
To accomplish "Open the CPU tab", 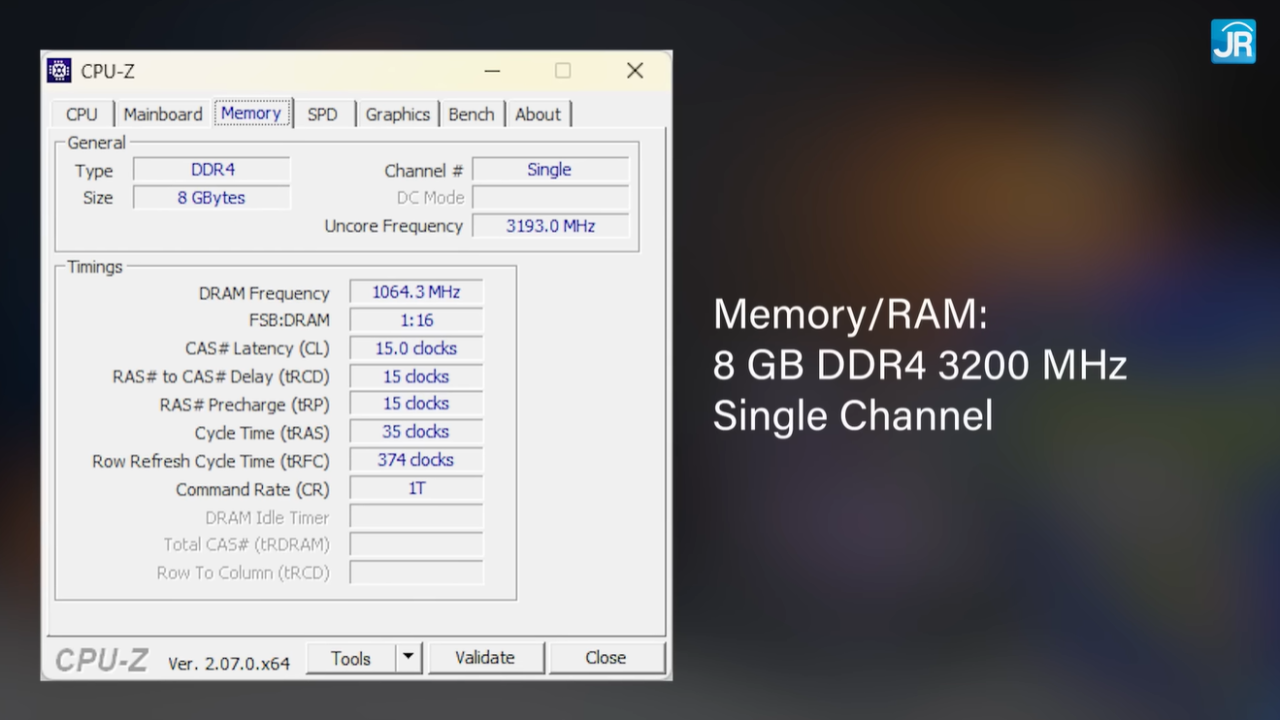I will pos(82,114).
